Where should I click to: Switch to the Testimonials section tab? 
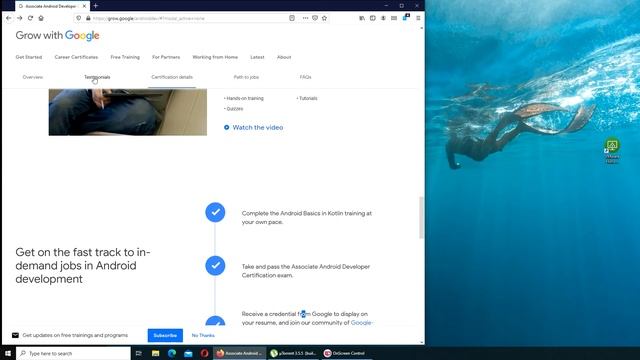coord(97,77)
